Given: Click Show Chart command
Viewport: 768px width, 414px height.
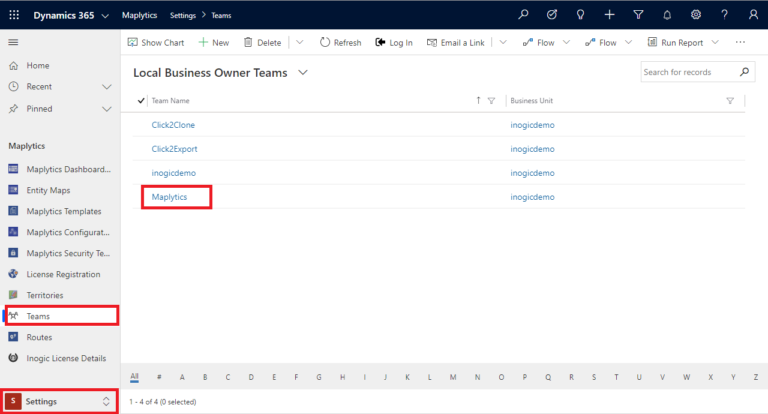Looking at the screenshot, I should [156, 43].
